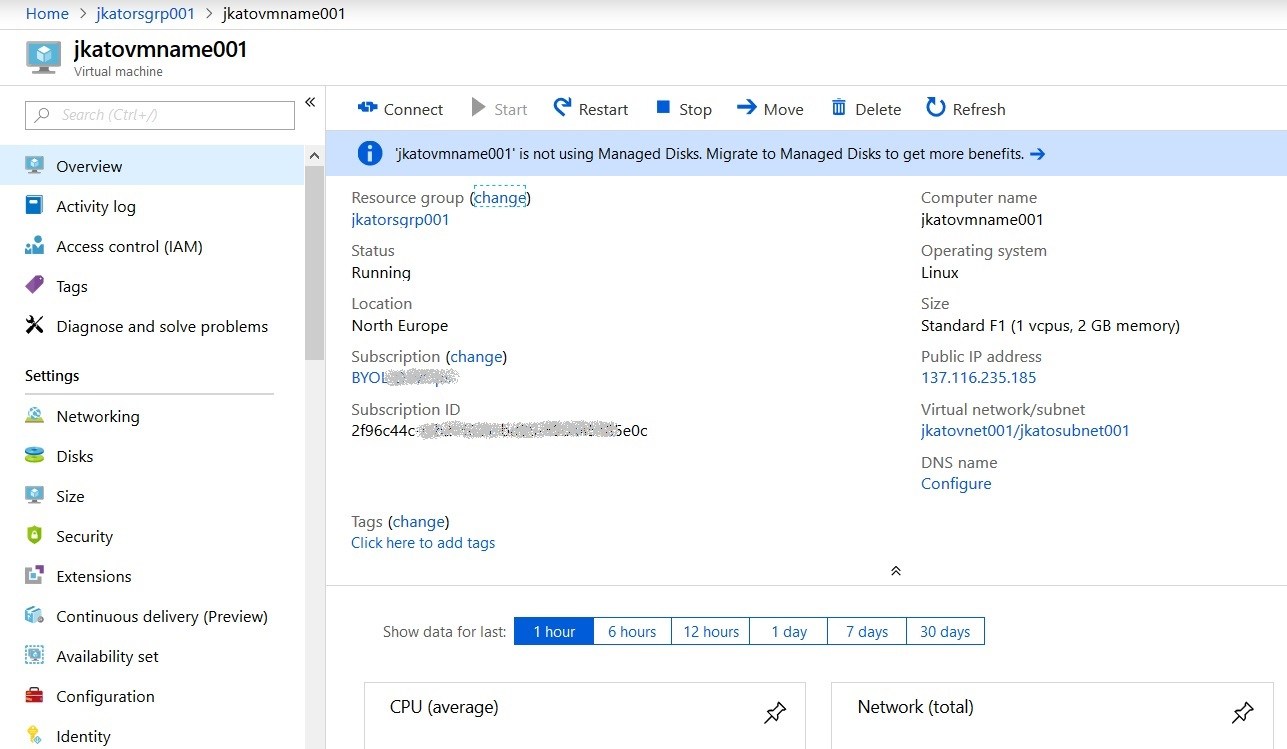
Task: Select the 'Standard F1 (1 vcpus, 2 GB memory)' text
Action: click(x=1050, y=326)
